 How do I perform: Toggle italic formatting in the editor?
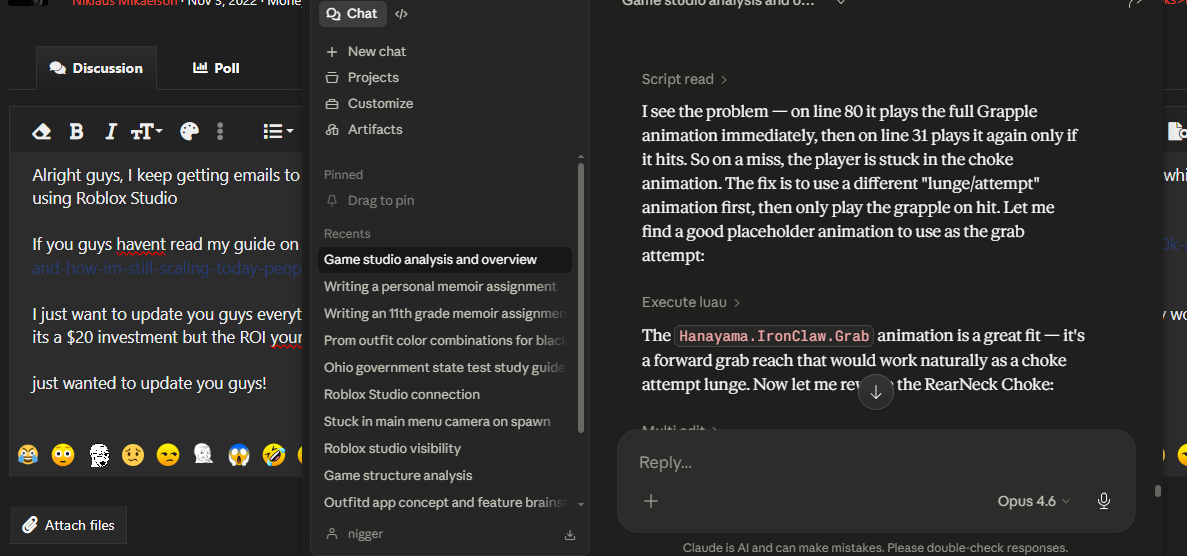(111, 131)
